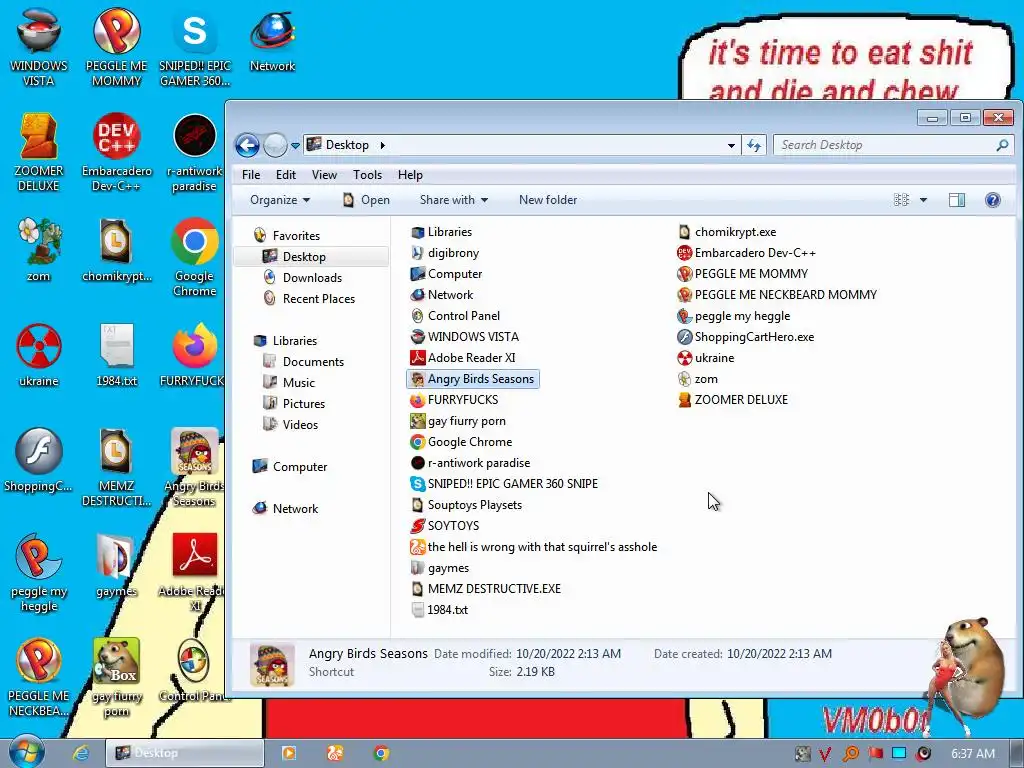
Task: Select Computer in navigation pane
Action: [290, 467]
